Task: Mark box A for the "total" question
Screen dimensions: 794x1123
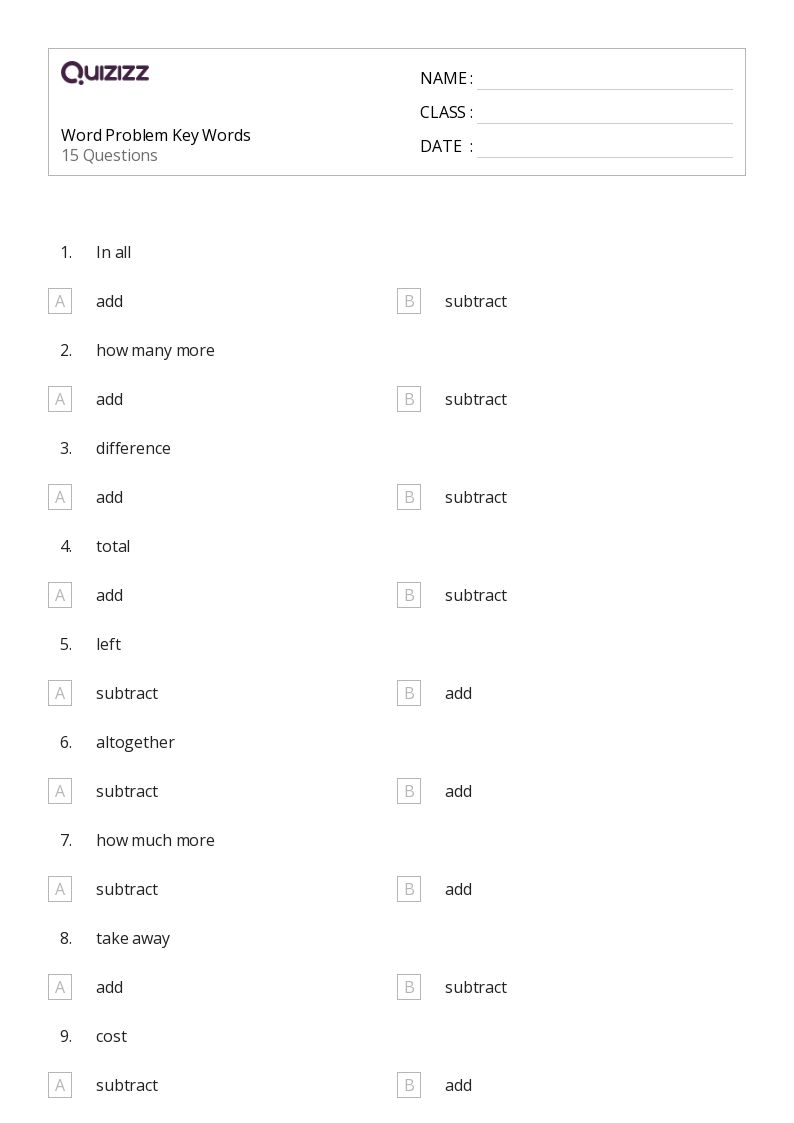Action: [60, 595]
